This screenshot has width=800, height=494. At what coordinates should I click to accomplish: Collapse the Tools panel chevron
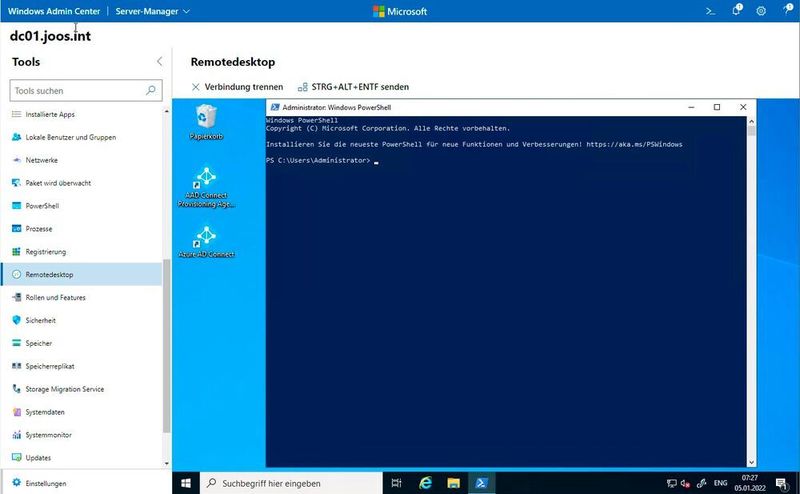point(160,61)
